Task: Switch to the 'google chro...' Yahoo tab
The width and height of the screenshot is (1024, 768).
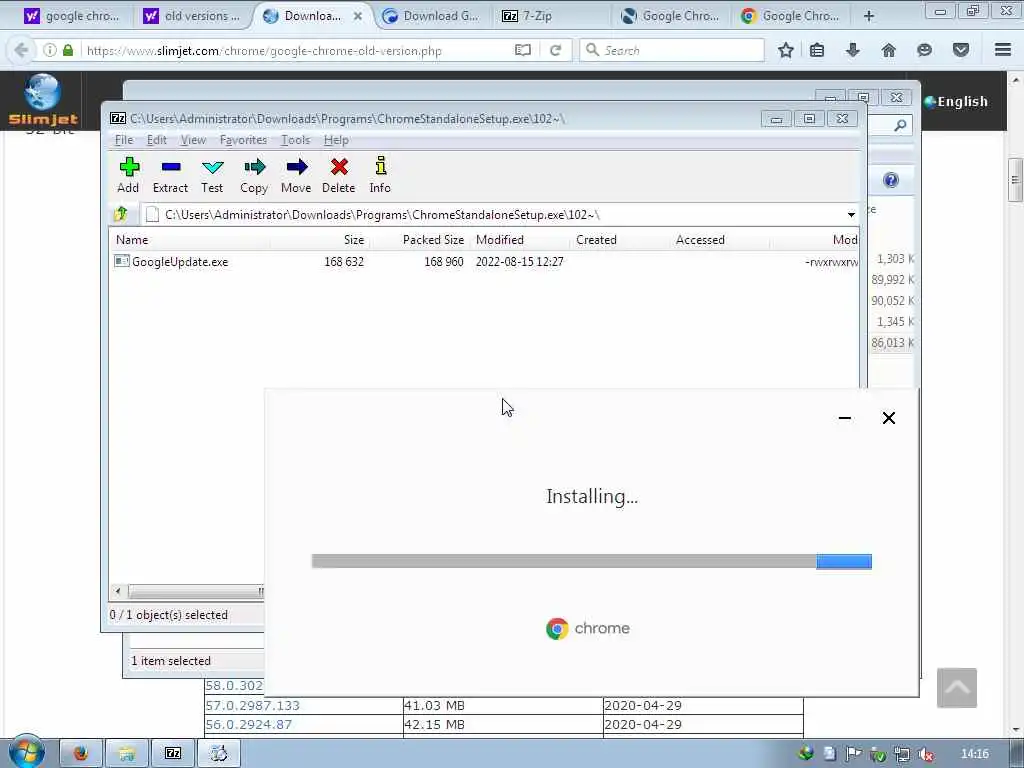Action: (x=72, y=16)
